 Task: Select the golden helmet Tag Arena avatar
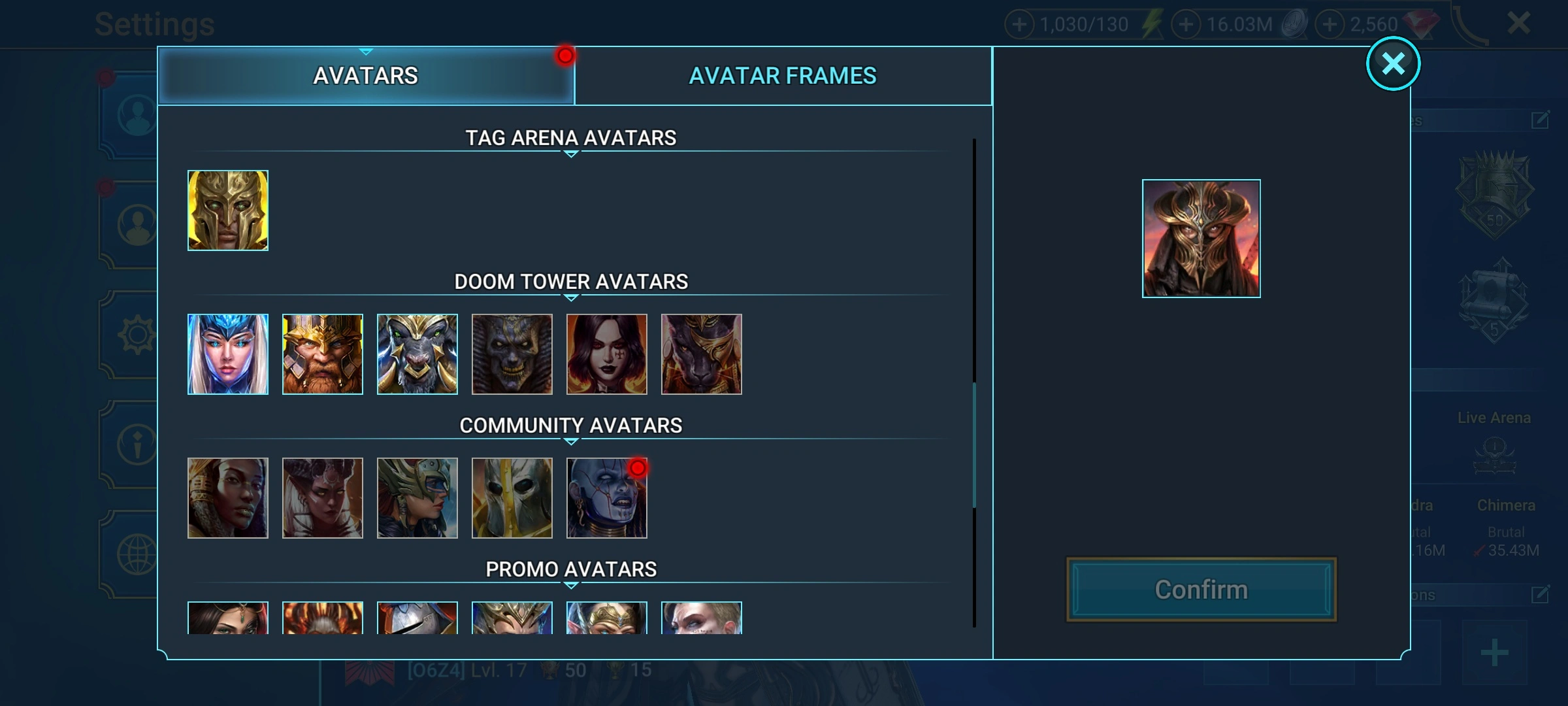pyautogui.click(x=228, y=210)
